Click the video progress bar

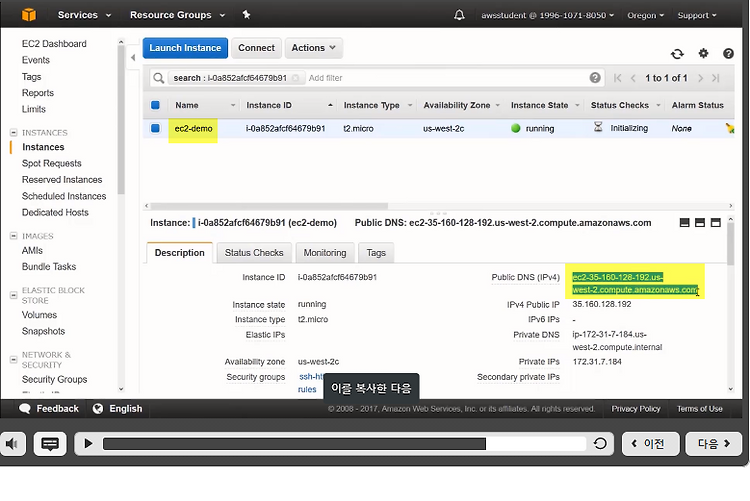[344, 444]
